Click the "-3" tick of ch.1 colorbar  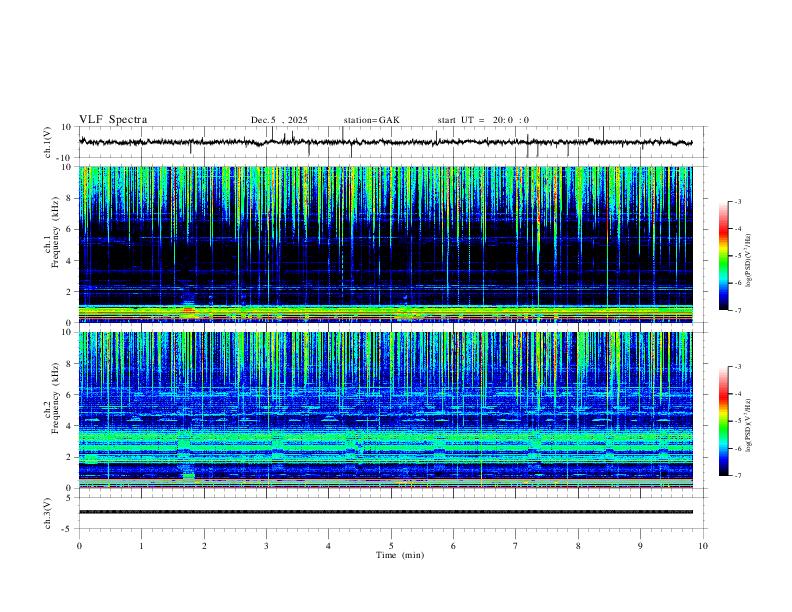pyautogui.click(x=737, y=201)
